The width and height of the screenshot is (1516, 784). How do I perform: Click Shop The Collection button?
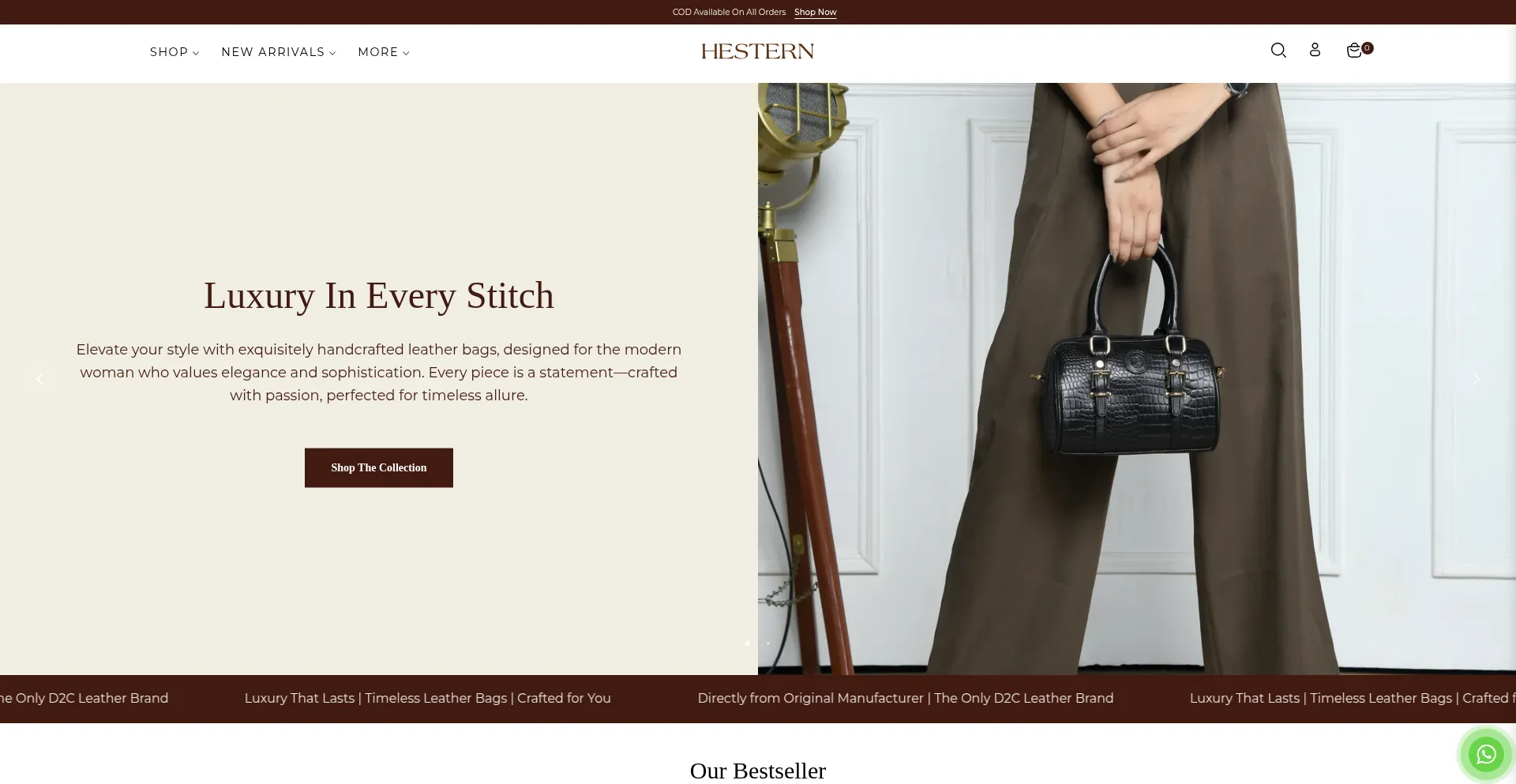pos(379,468)
